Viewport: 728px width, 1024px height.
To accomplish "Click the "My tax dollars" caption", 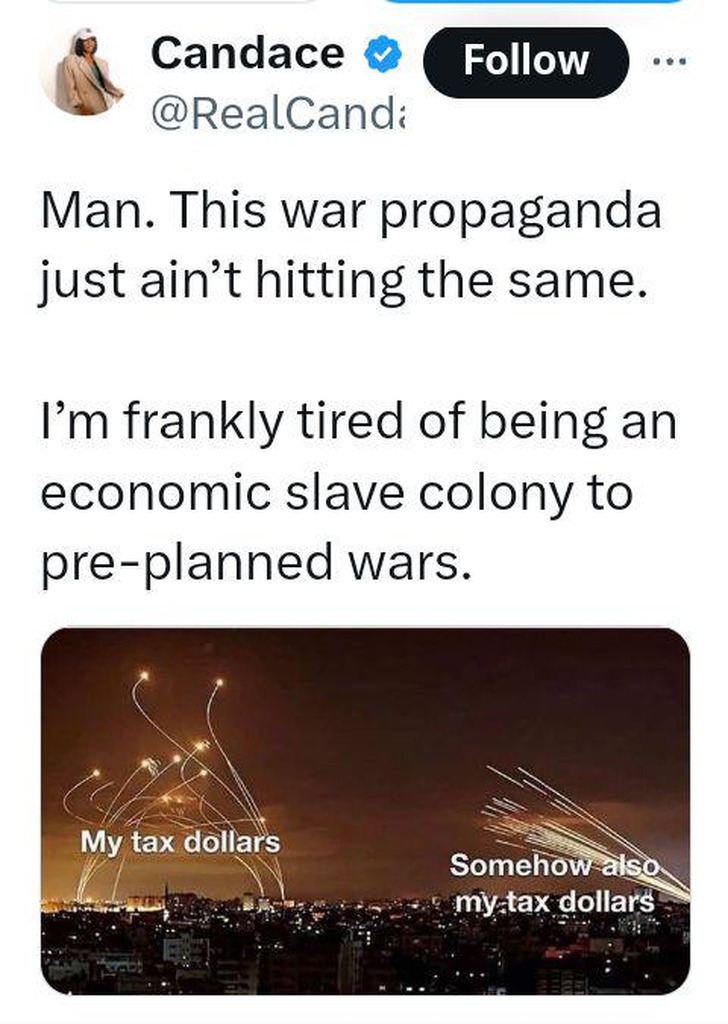I will (180, 842).
